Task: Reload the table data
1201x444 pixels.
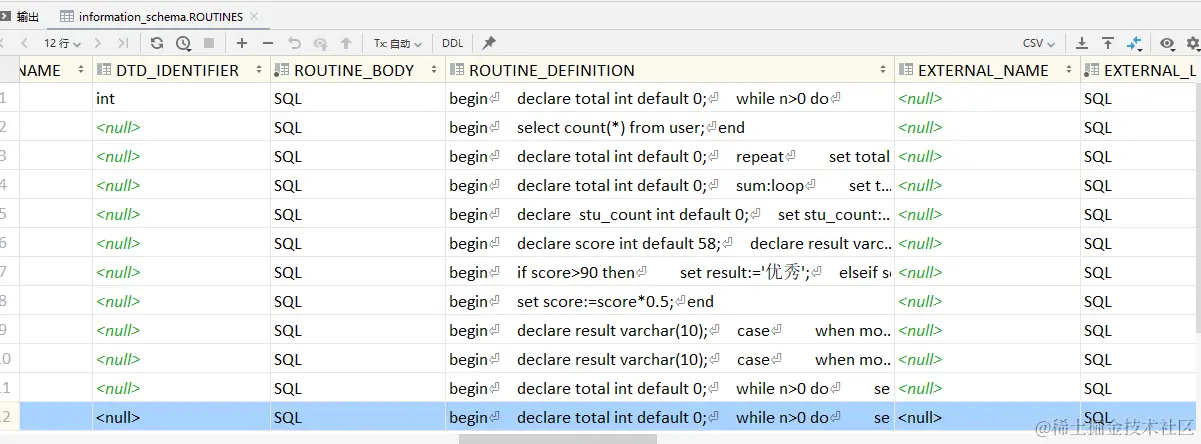Action: pos(157,43)
